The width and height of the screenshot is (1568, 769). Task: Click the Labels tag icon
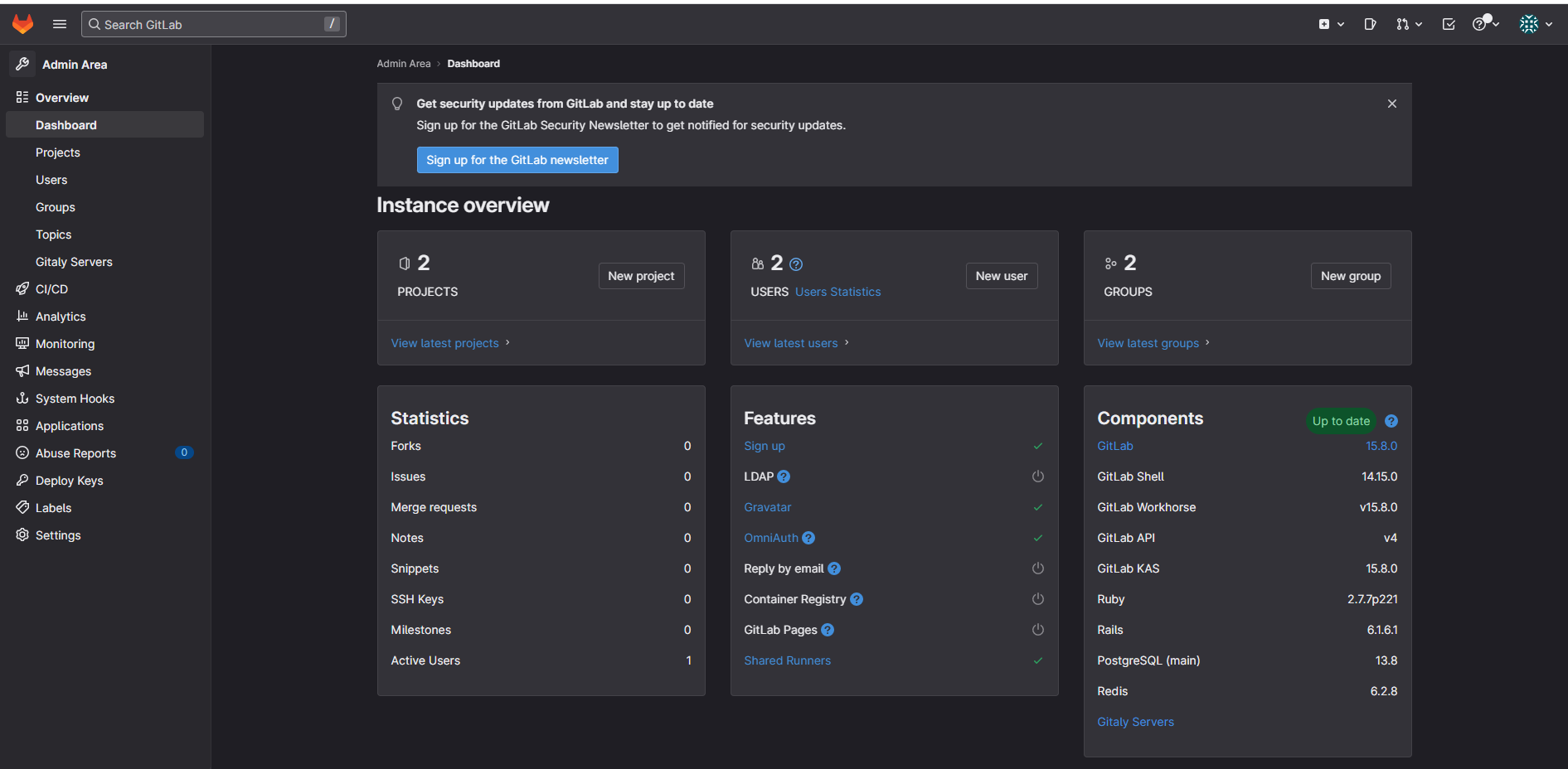click(x=22, y=507)
